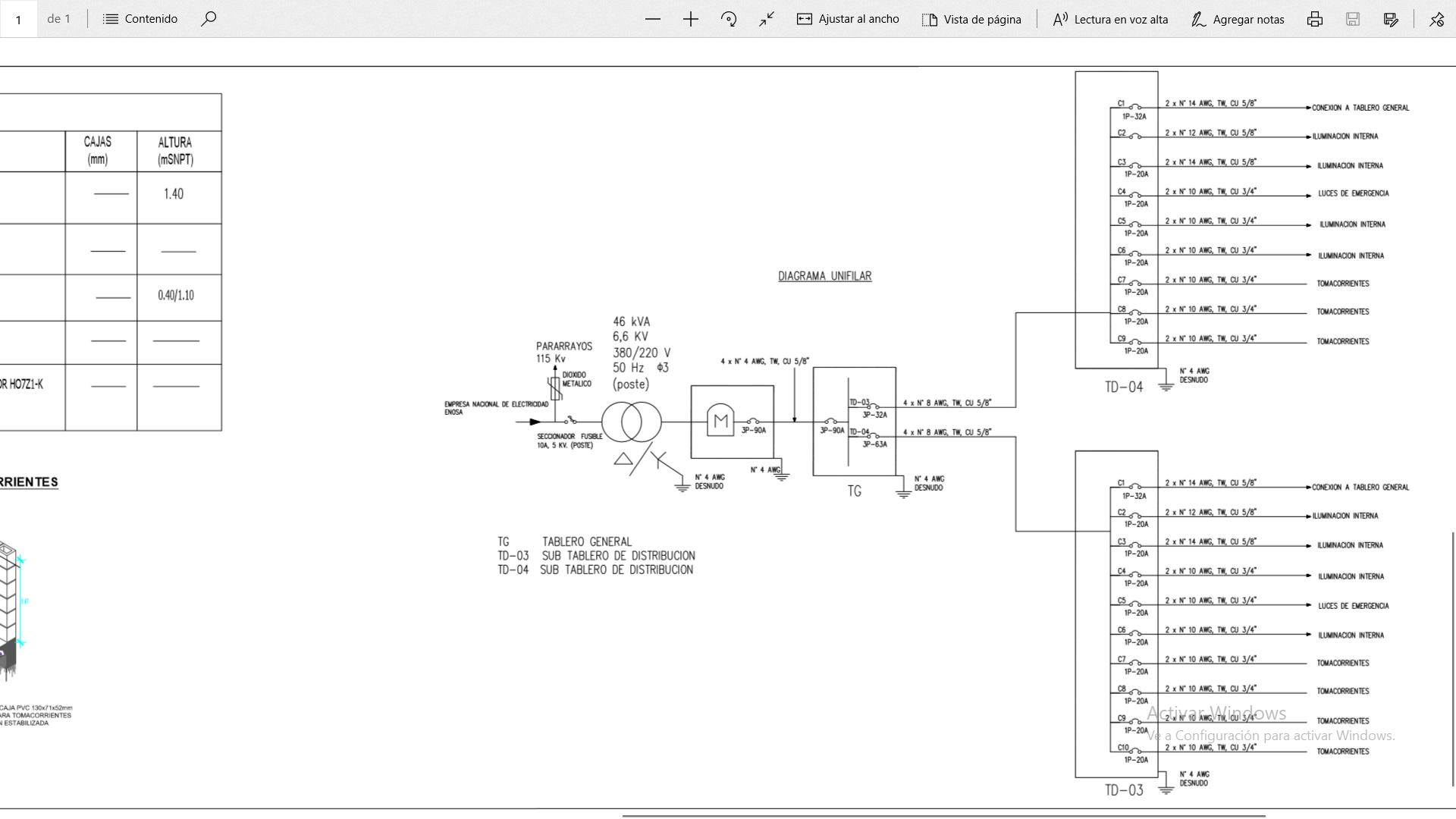
Task: Click the zoom in plus icon
Action: pos(690,19)
